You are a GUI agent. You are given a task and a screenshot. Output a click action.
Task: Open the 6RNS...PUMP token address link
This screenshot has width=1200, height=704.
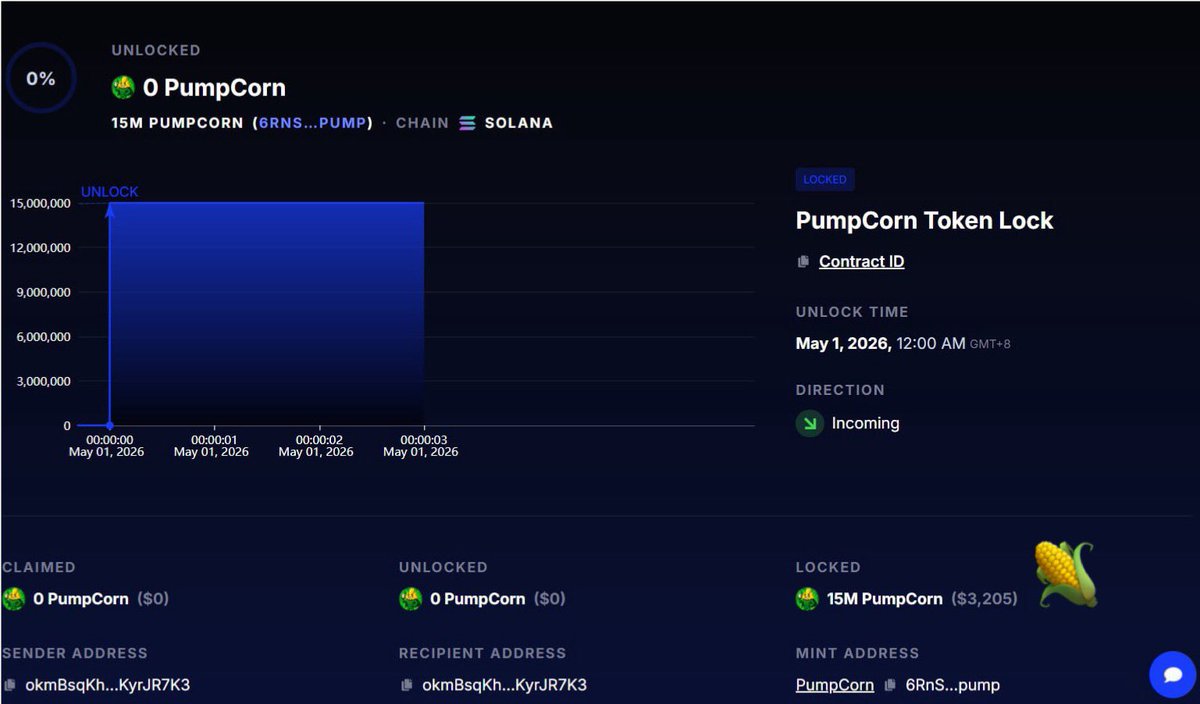(x=312, y=123)
